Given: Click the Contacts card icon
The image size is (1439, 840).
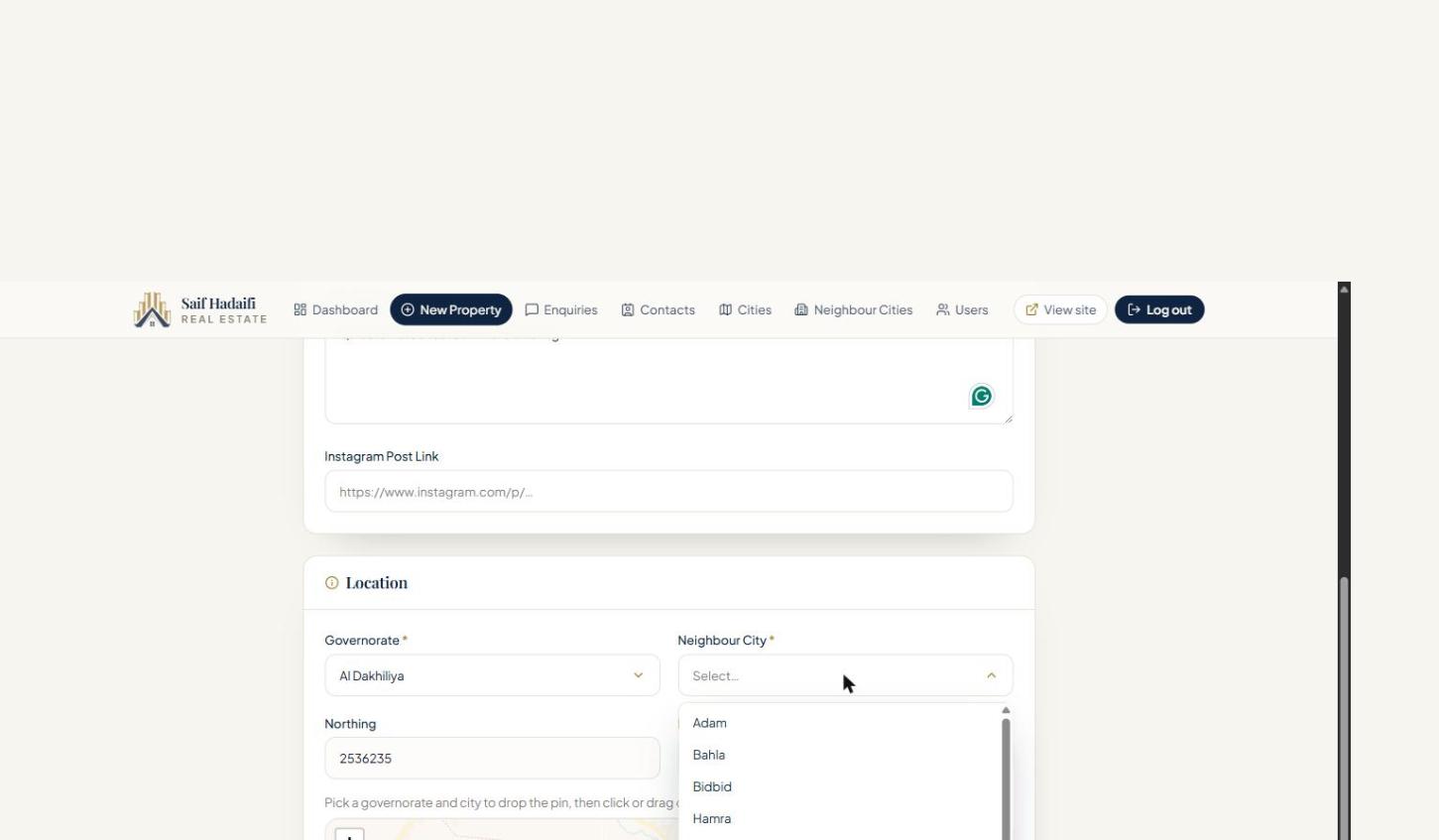Looking at the screenshot, I should pyautogui.click(x=628, y=309).
